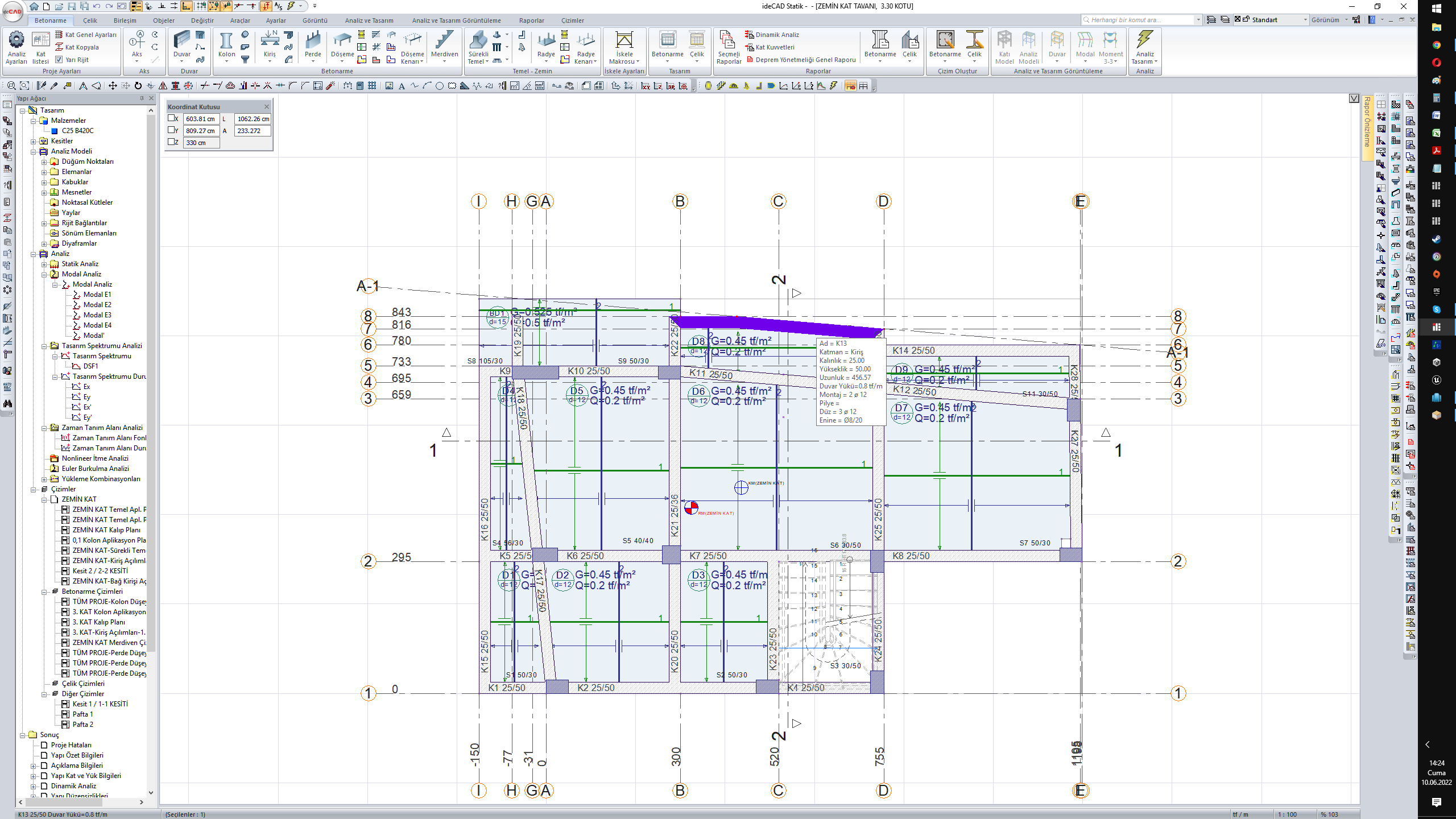Screen dimensions: 1456x819
Task: Open the Sürekli Temel foundation tool
Action: coord(478,48)
